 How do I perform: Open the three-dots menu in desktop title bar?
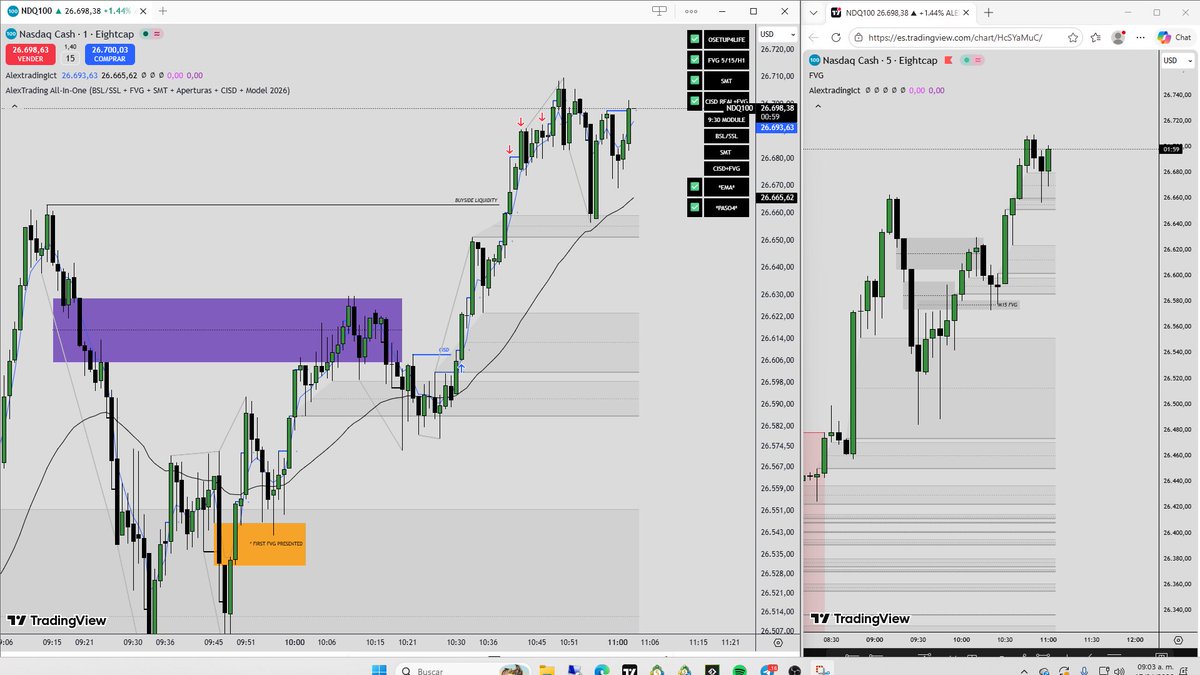693,11
